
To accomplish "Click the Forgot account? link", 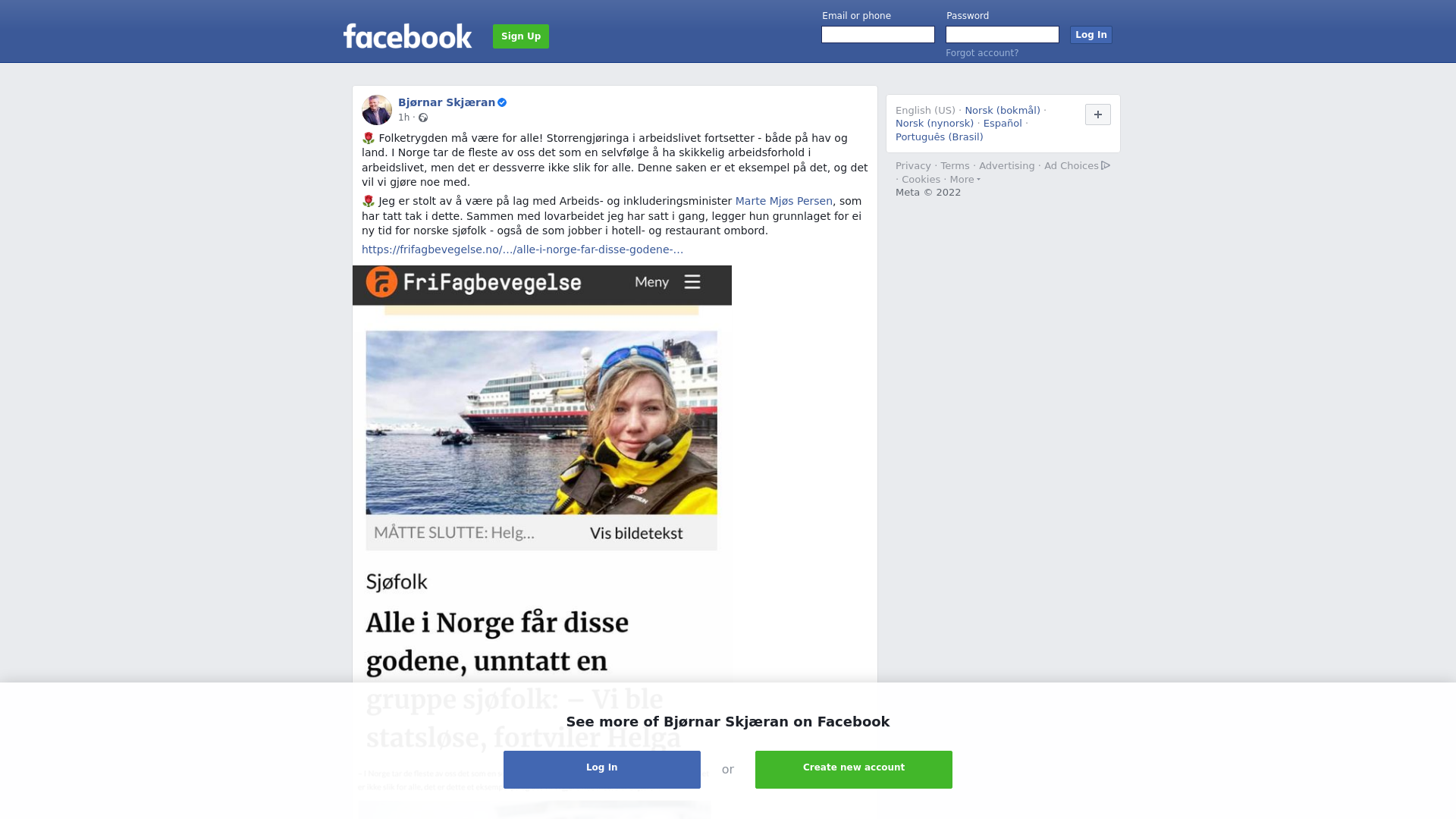I will pos(982,53).
